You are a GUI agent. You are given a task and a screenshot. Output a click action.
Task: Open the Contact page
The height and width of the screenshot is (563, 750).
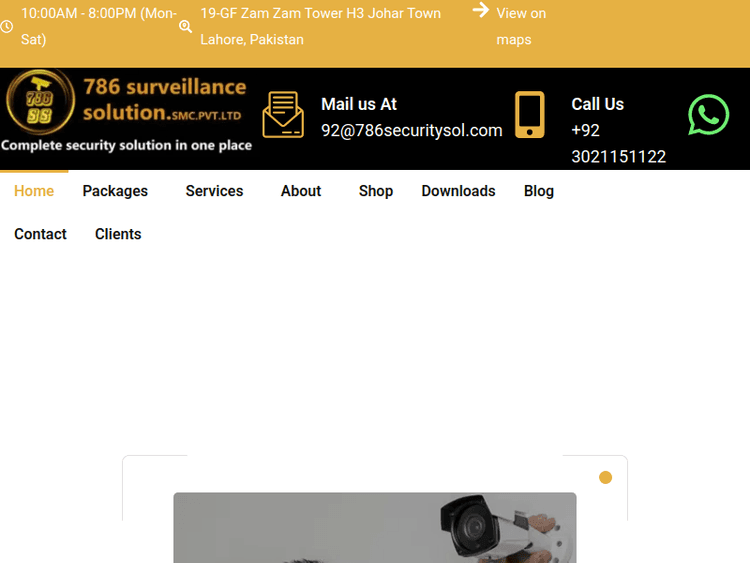click(x=40, y=234)
